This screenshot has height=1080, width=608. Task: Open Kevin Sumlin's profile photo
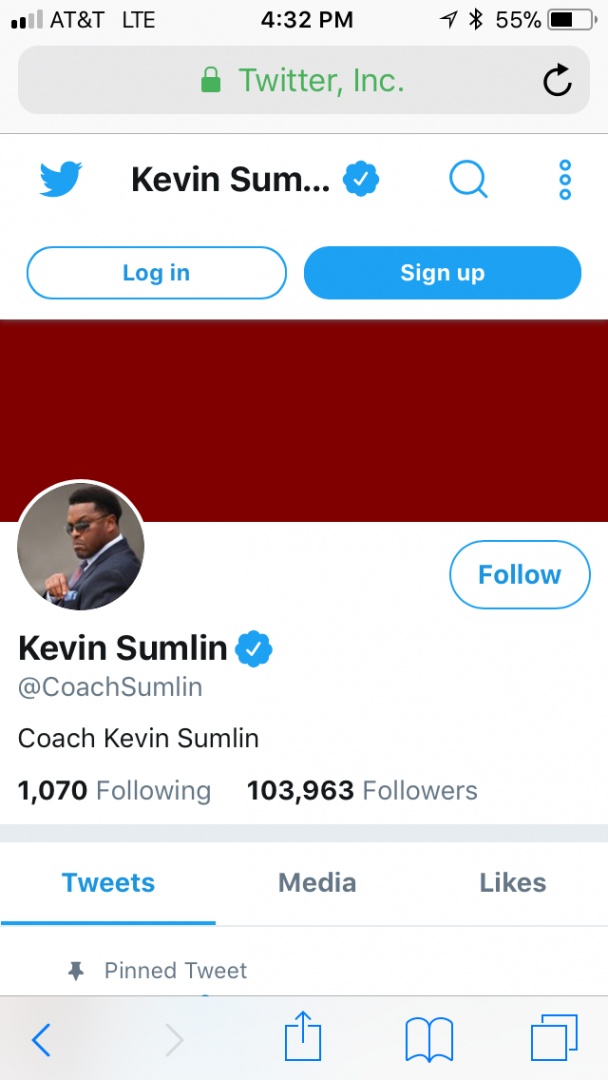coord(81,546)
